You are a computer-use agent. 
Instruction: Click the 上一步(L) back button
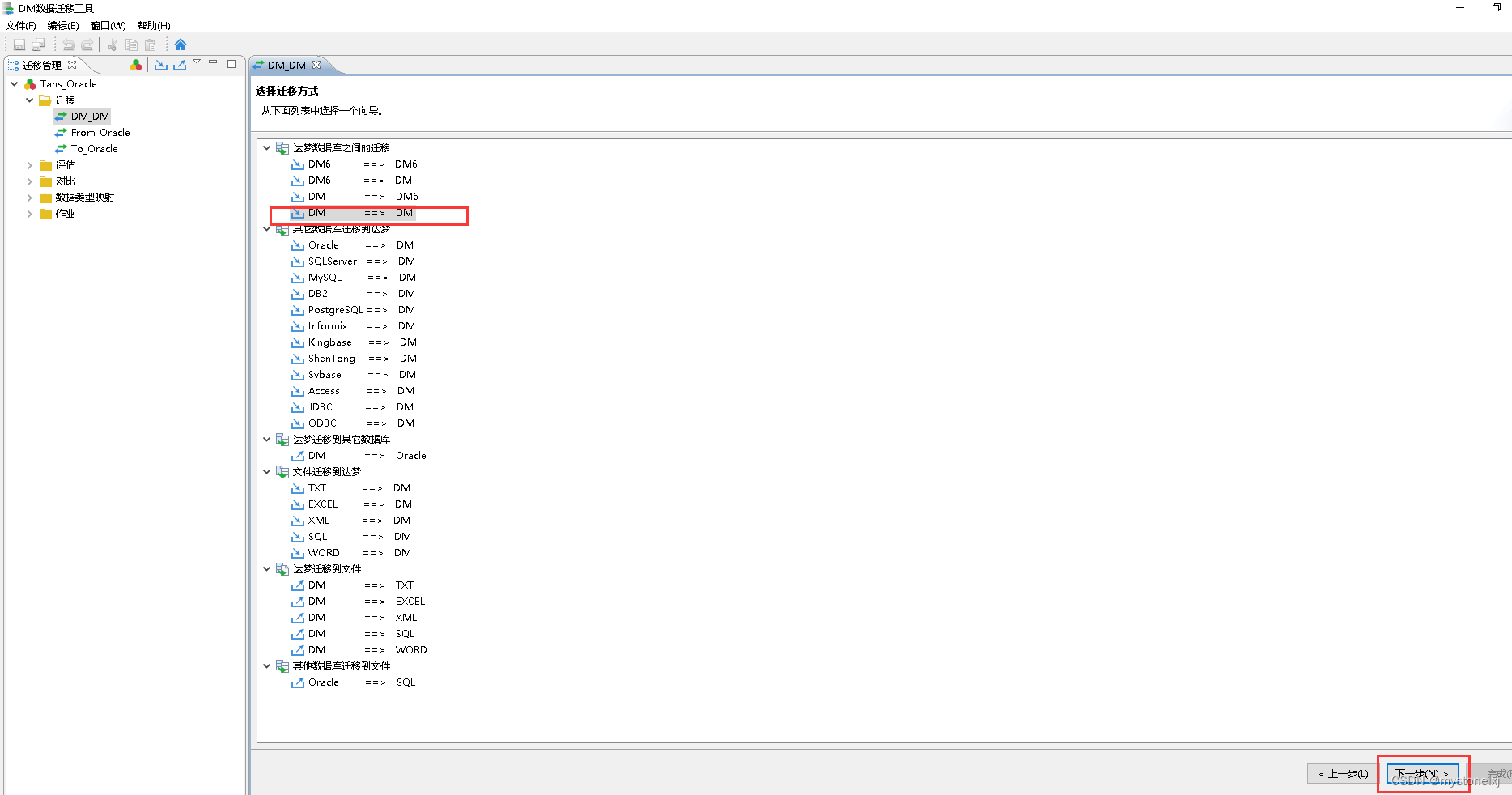[1344, 774]
